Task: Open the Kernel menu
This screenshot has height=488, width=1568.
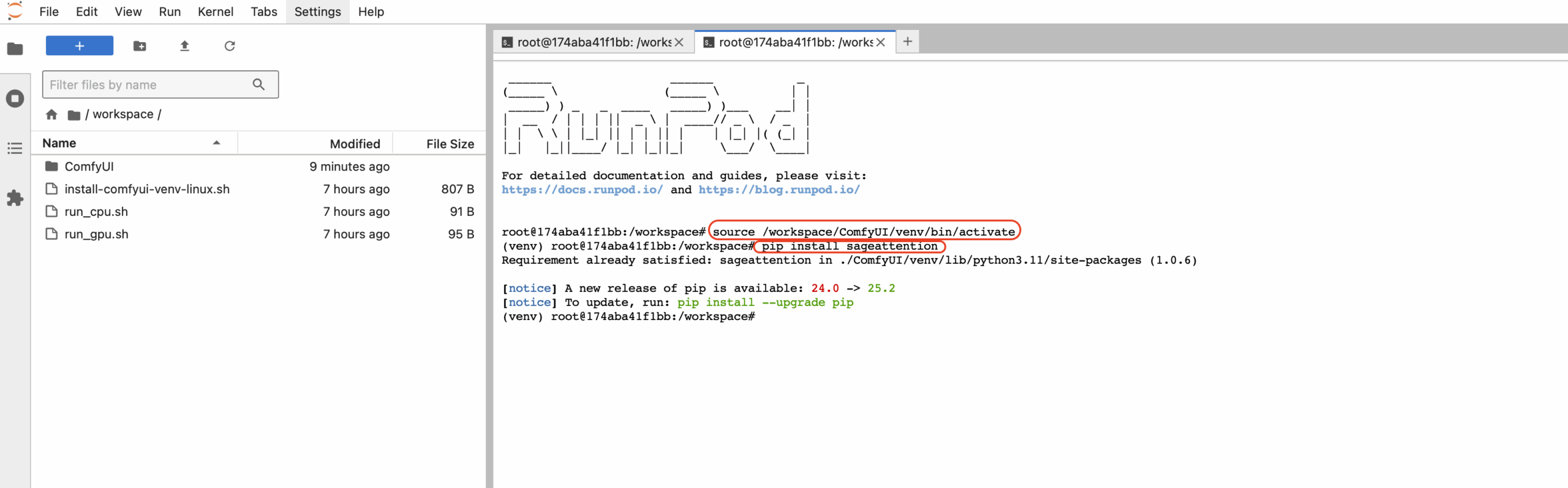Action: [x=215, y=12]
